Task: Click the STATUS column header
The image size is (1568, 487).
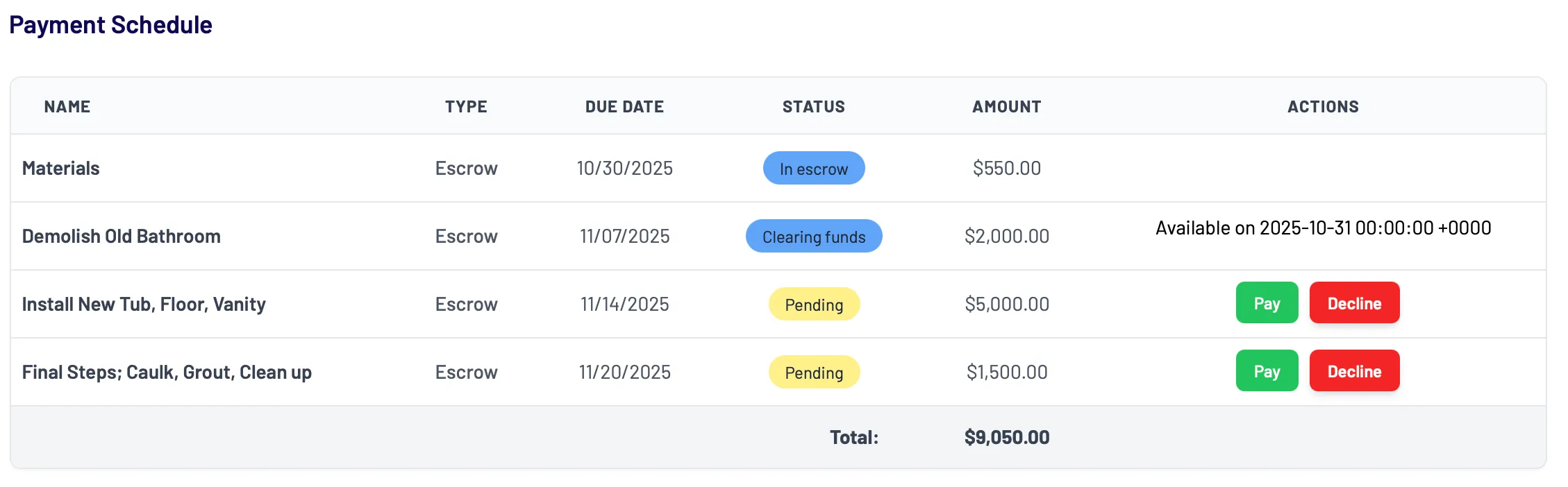Action: tap(813, 106)
